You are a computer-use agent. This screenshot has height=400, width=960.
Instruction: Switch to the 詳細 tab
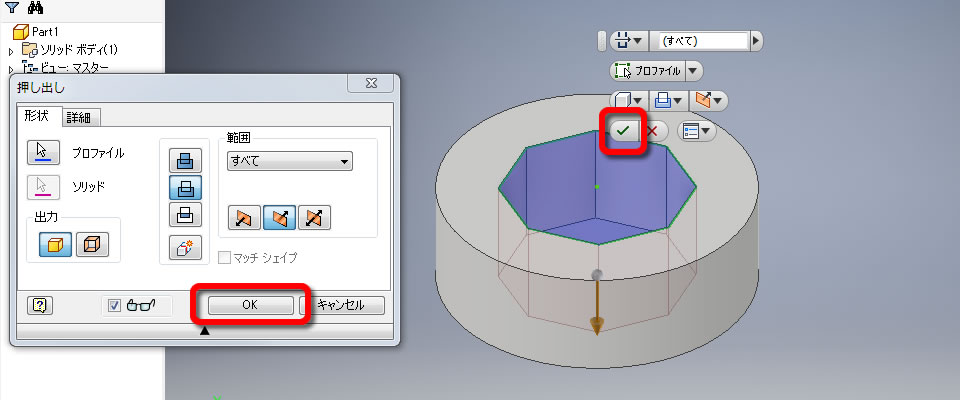pos(82,117)
